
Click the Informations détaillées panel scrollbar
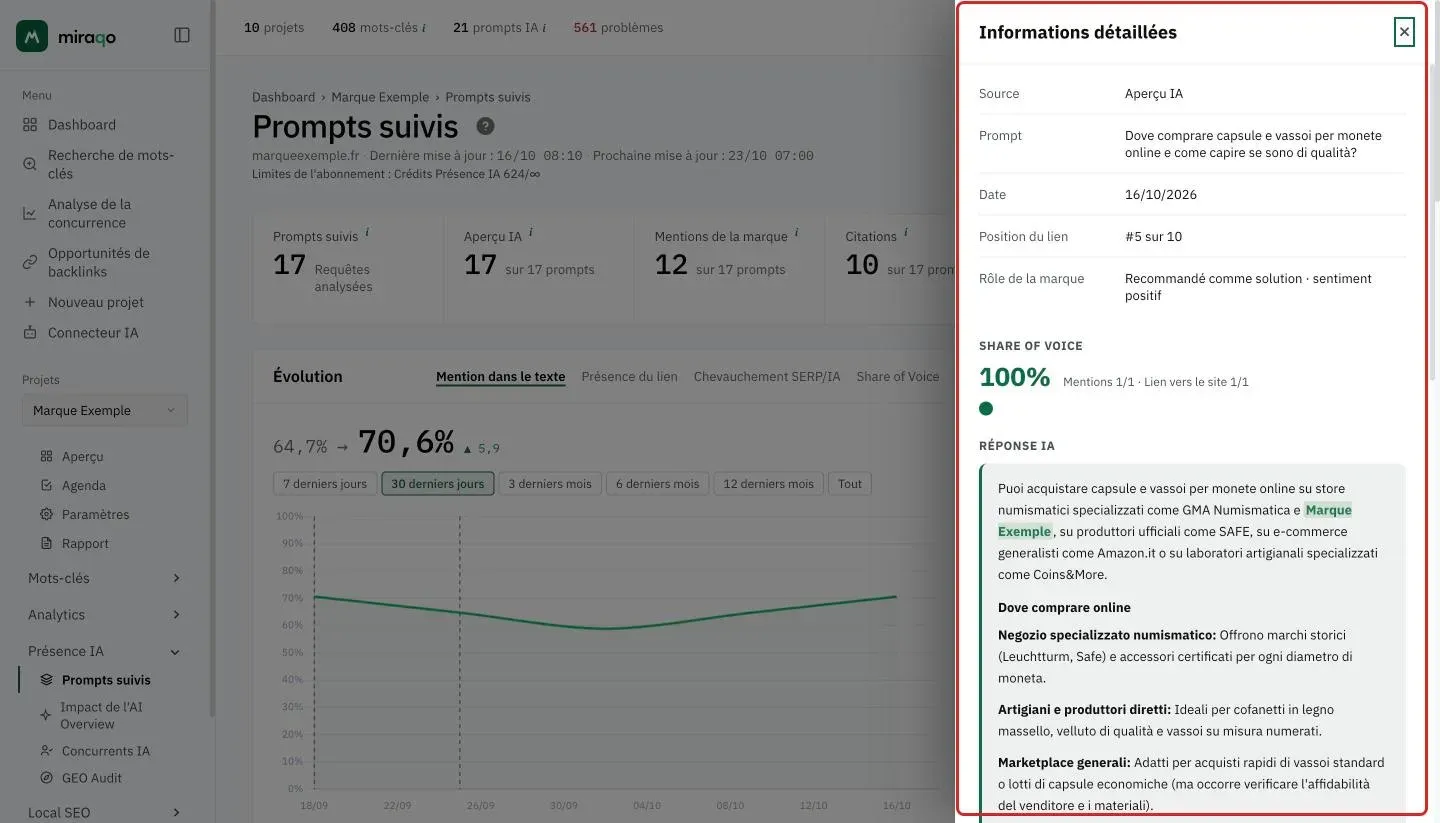[1434, 220]
